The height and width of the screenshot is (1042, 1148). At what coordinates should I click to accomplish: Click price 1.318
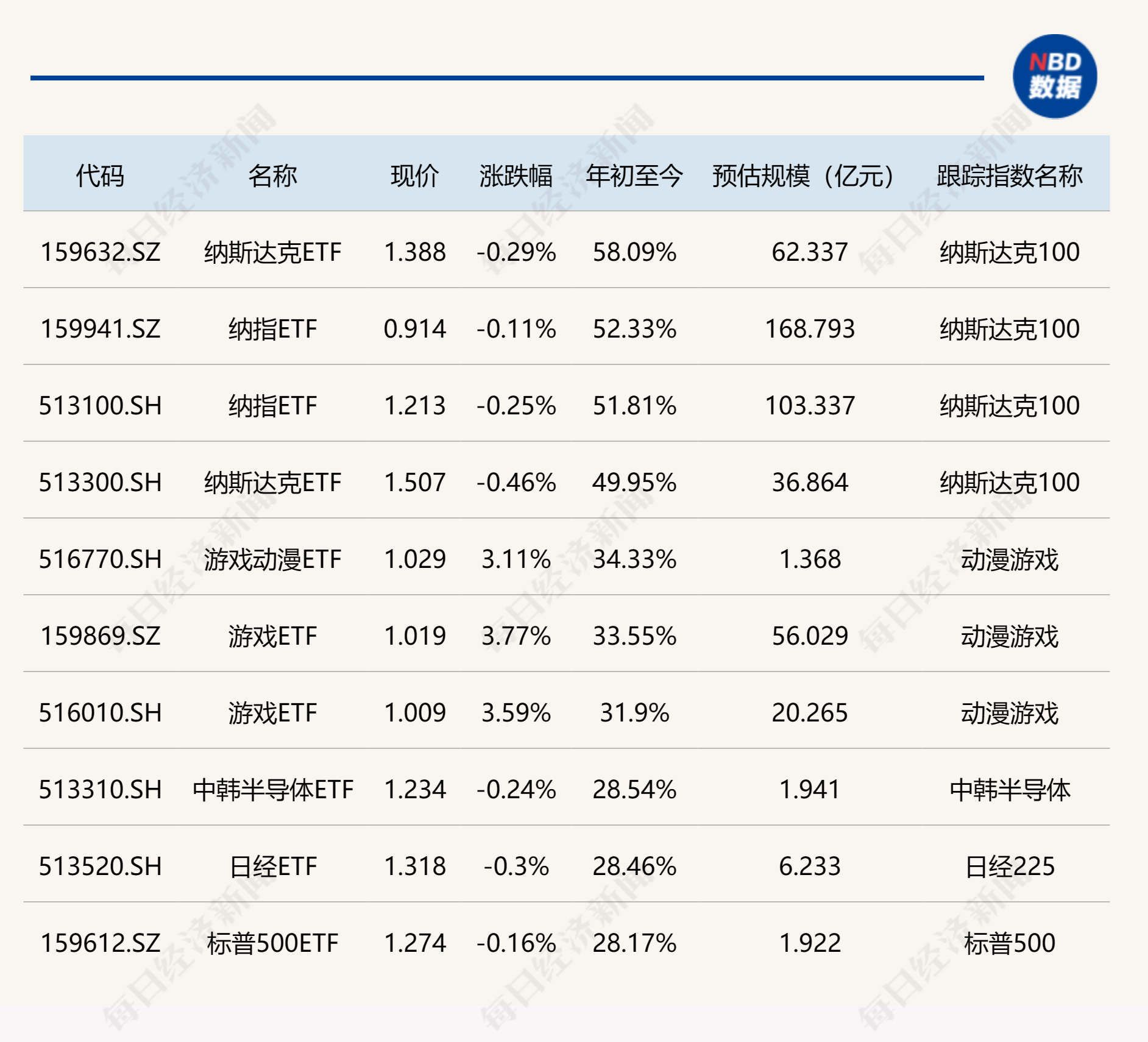(415, 867)
